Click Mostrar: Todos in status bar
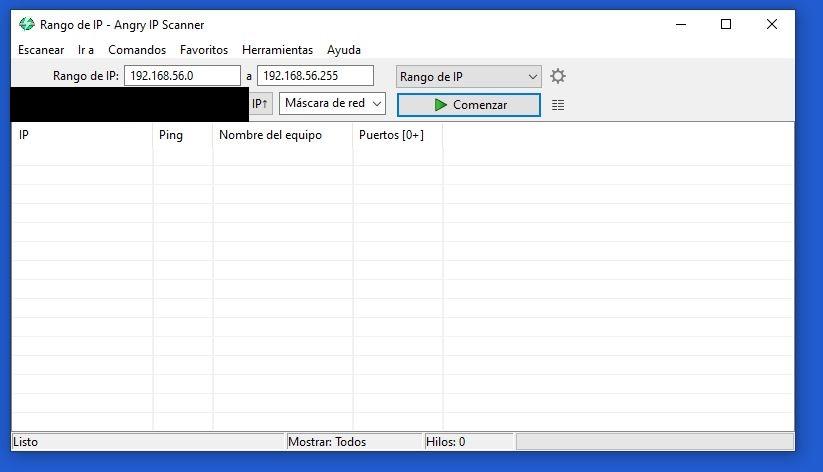 pyautogui.click(x=326, y=442)
